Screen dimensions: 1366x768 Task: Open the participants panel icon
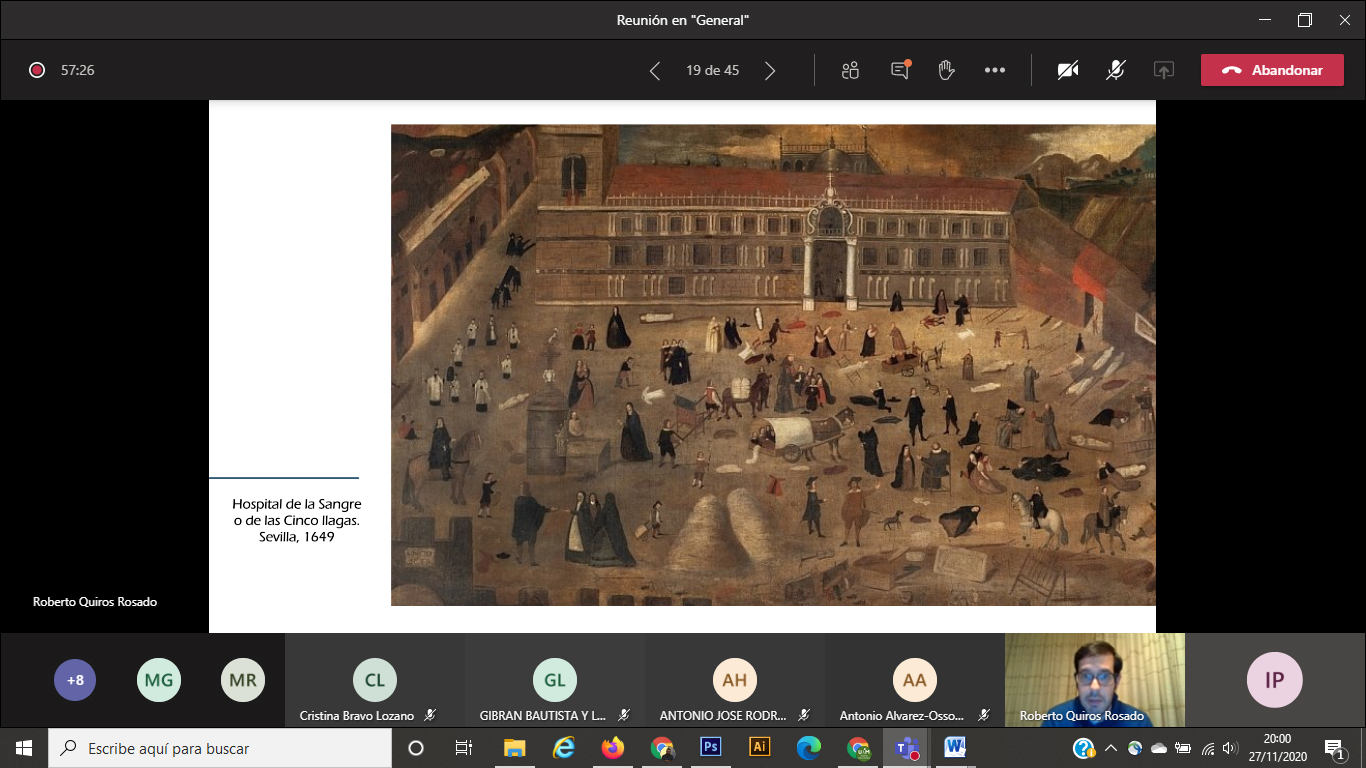[x=850, y=70]
